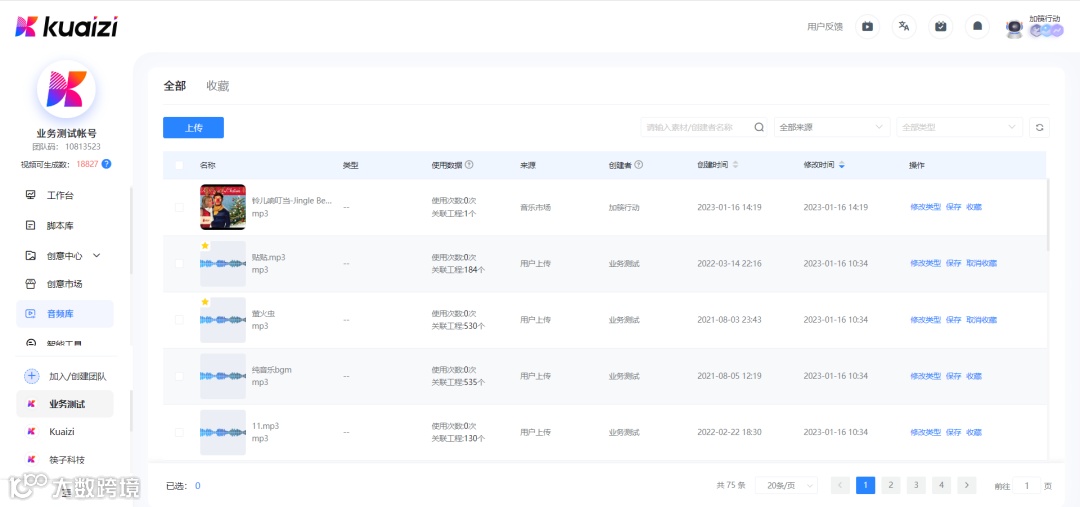Click the info icon beside 创建者 header
Viewport: 1080px width, 507px height.
pyautogui.click(x=638, y=165)
